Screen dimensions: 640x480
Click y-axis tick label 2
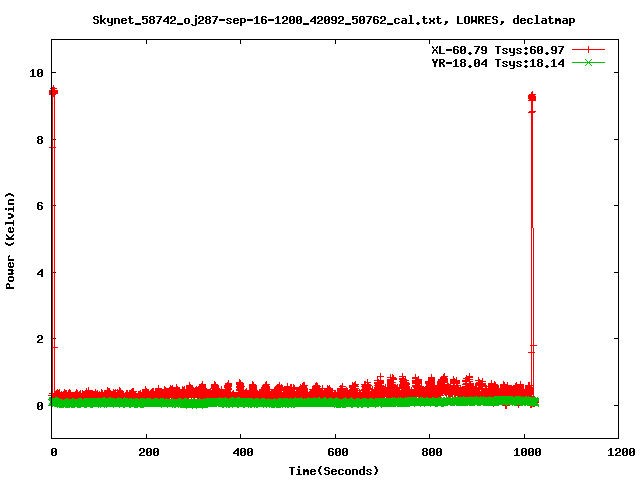40,339
